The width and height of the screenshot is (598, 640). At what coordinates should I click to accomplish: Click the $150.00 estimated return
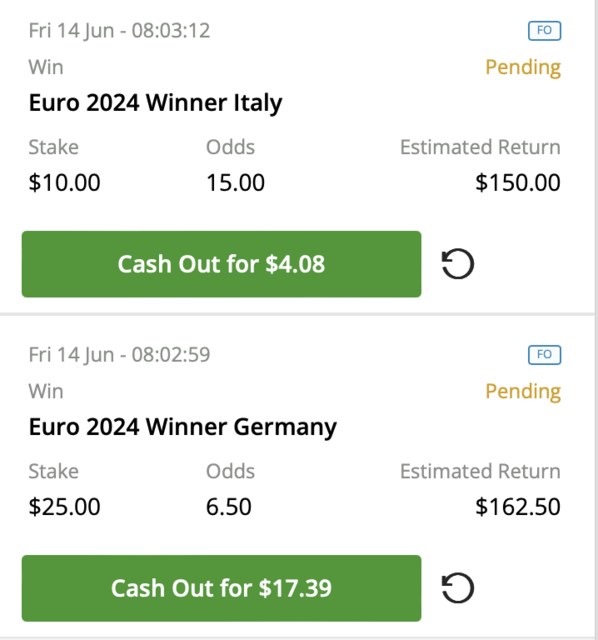518,182
